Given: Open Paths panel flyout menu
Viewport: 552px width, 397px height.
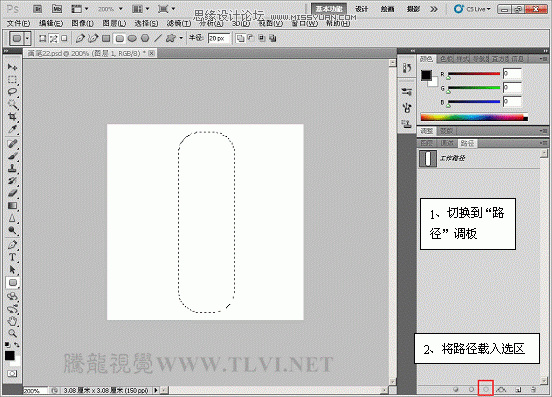Looking at the screenshot, I should pyautogui.click(x=543, y=143).
